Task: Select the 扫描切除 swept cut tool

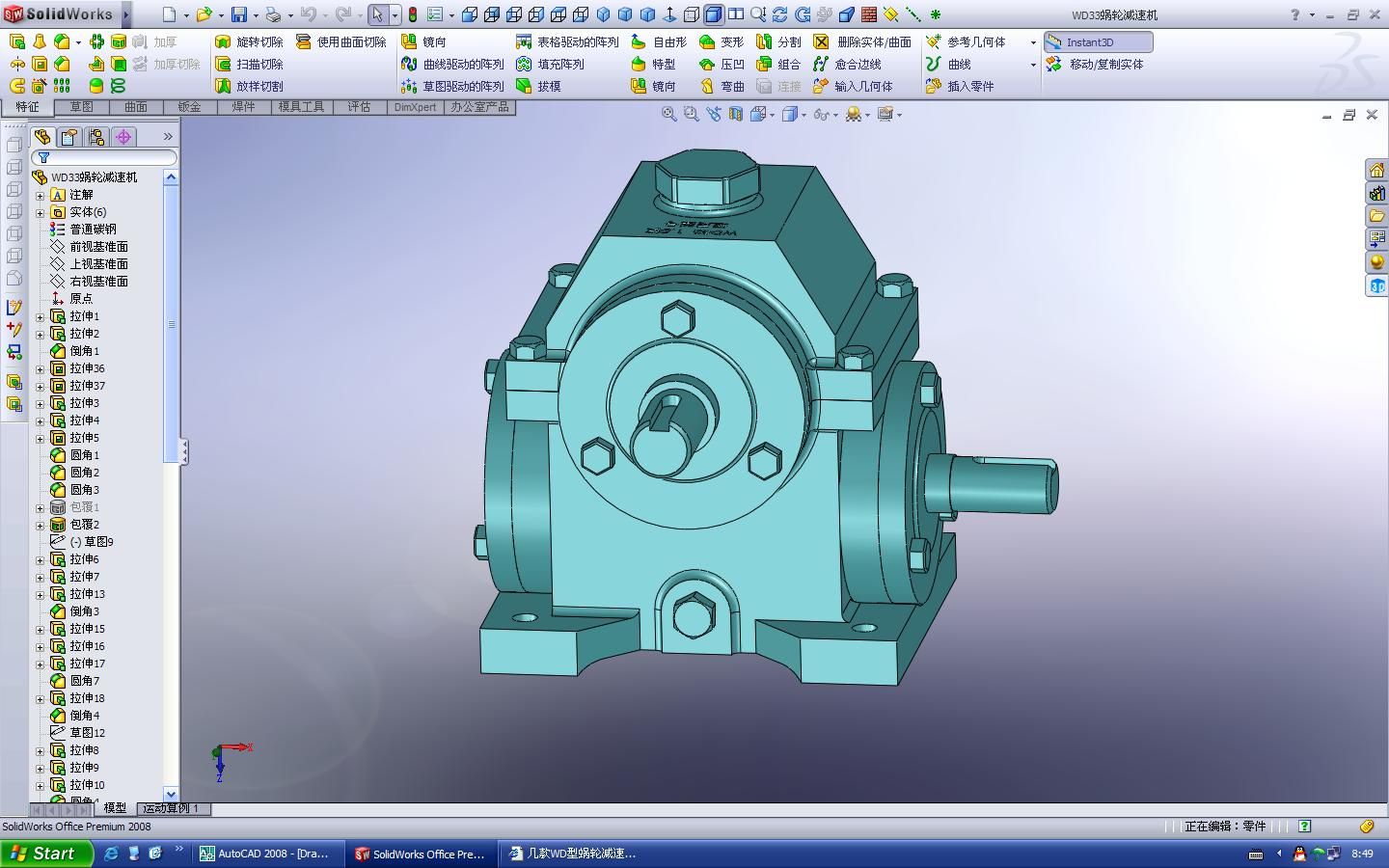Action: click(249, 64)
